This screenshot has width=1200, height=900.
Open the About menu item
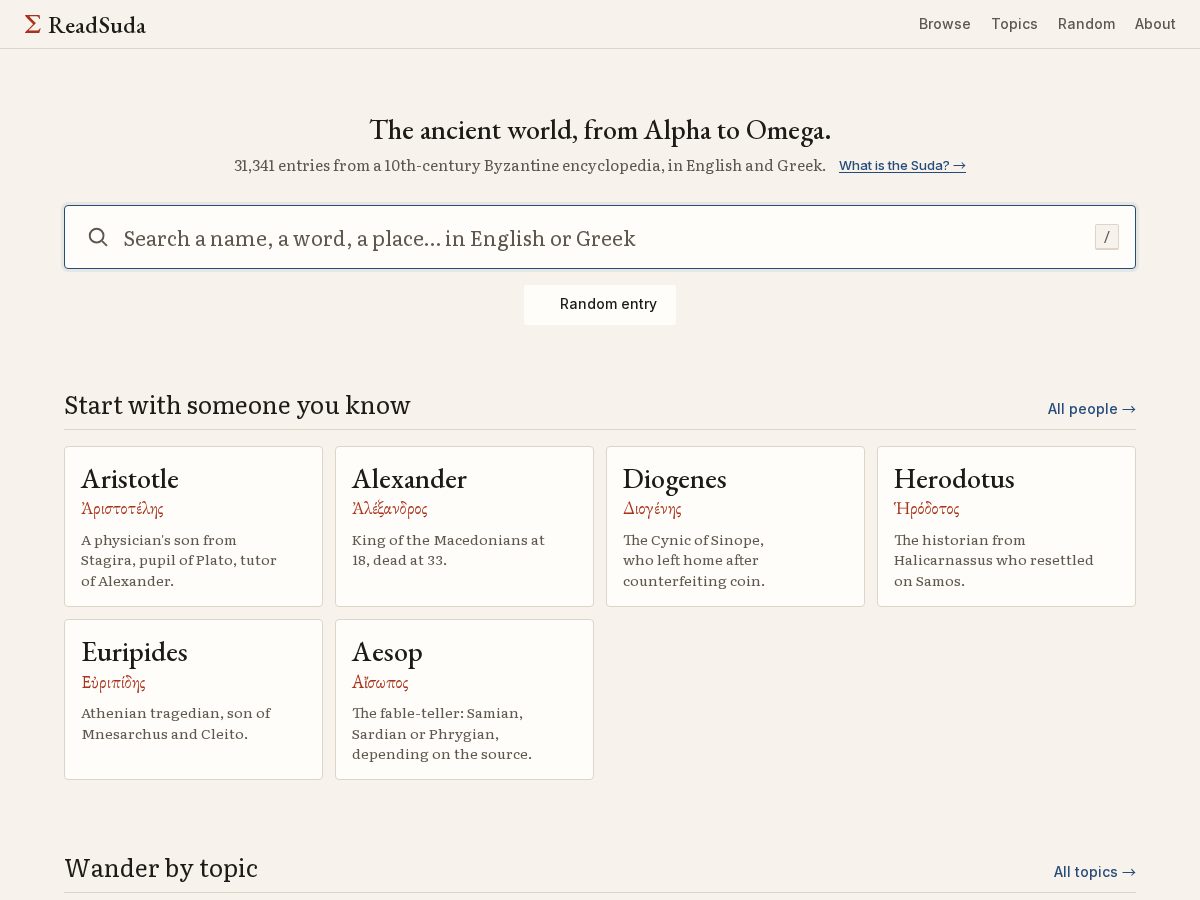pyautogui.click(x=1155, y=24)
